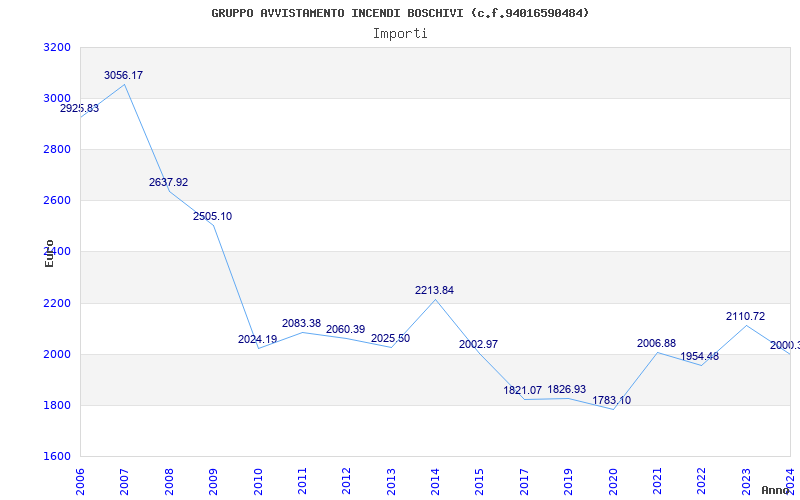Select the 2022 year axis label
The height and width of the screenshot is (500, 800).
tap(702, 482)
